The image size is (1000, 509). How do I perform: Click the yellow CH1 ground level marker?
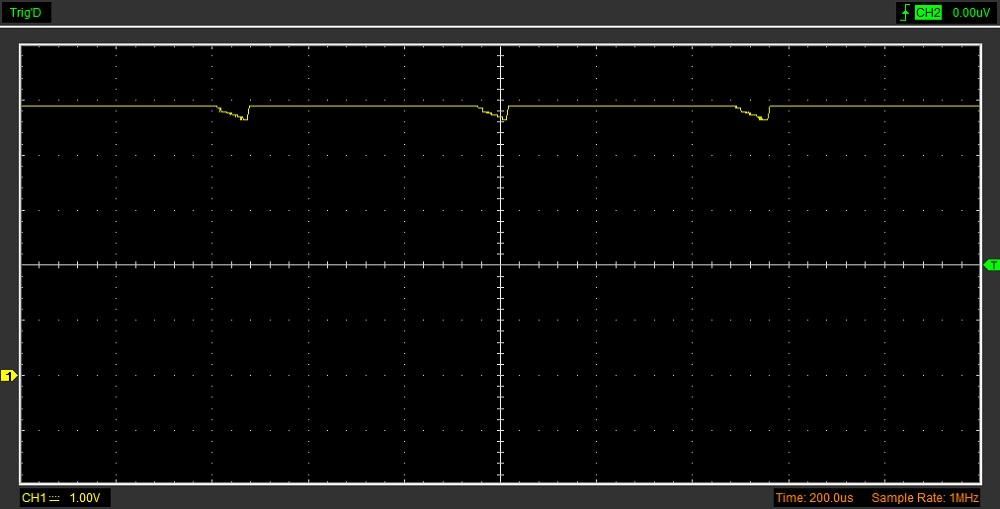(x=8, y=376)
